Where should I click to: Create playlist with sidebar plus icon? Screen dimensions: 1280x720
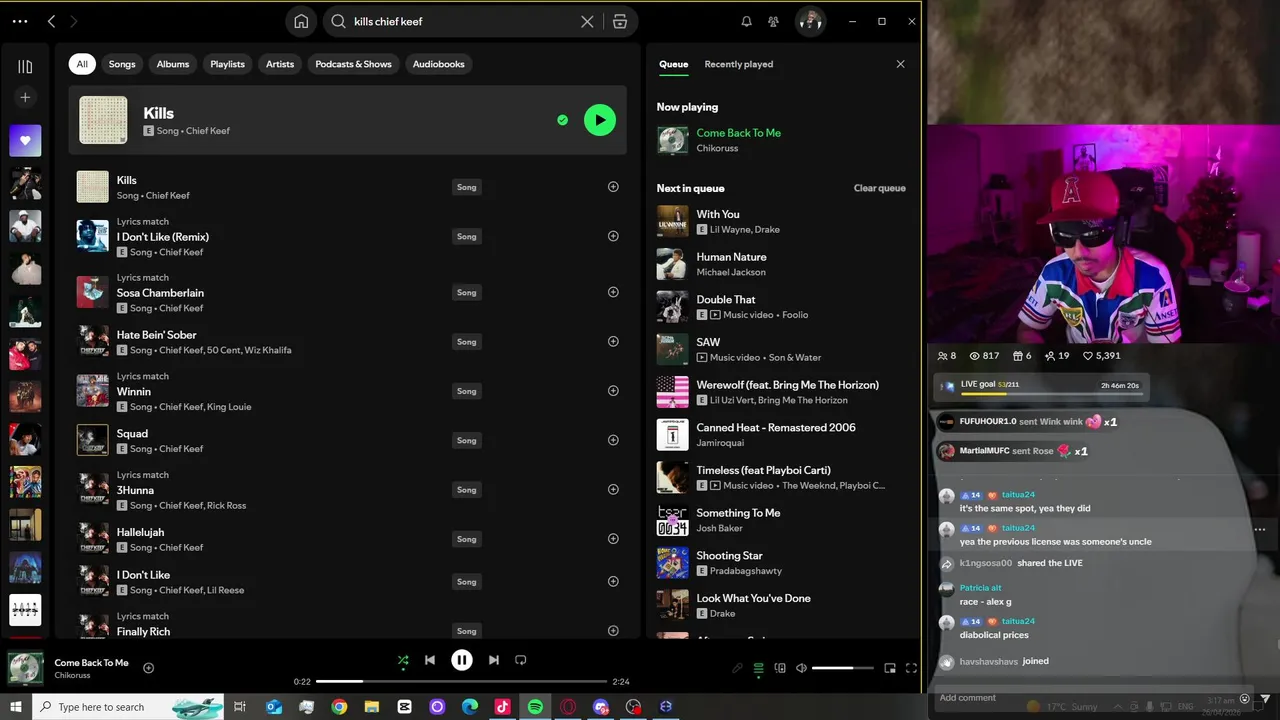[x=25, y=97]
